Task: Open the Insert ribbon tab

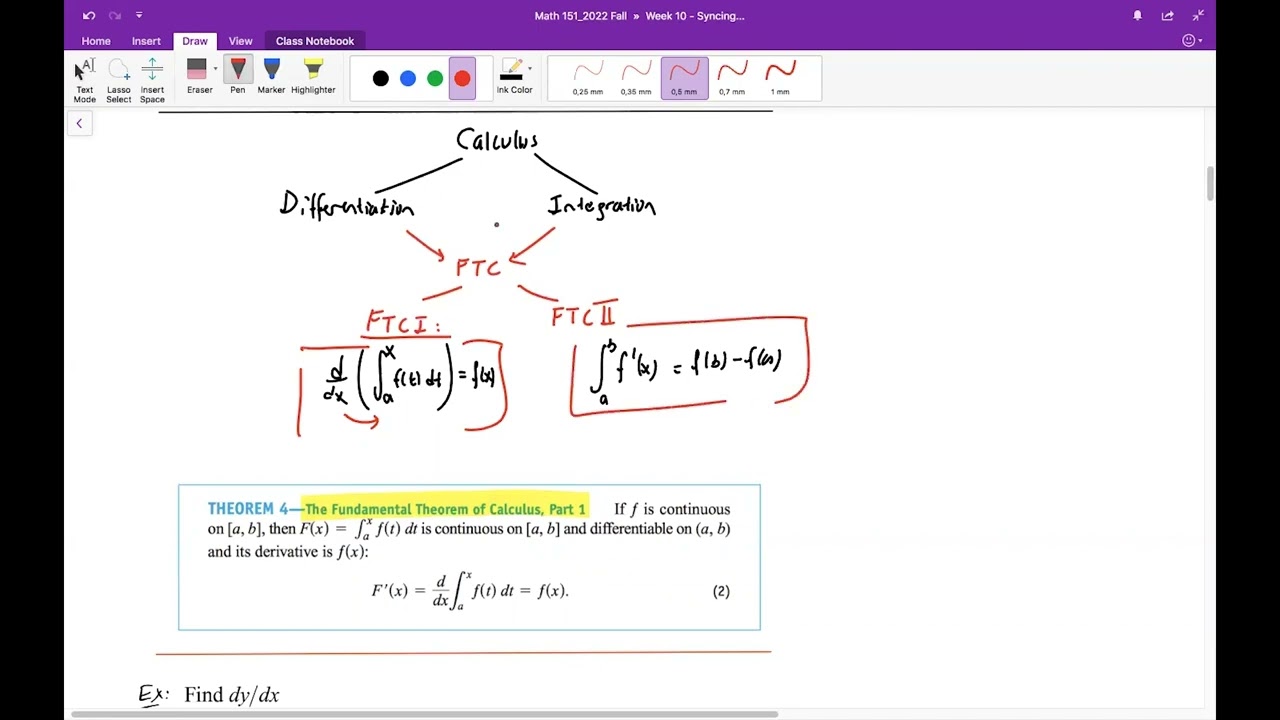Action: tap(146, 41)
